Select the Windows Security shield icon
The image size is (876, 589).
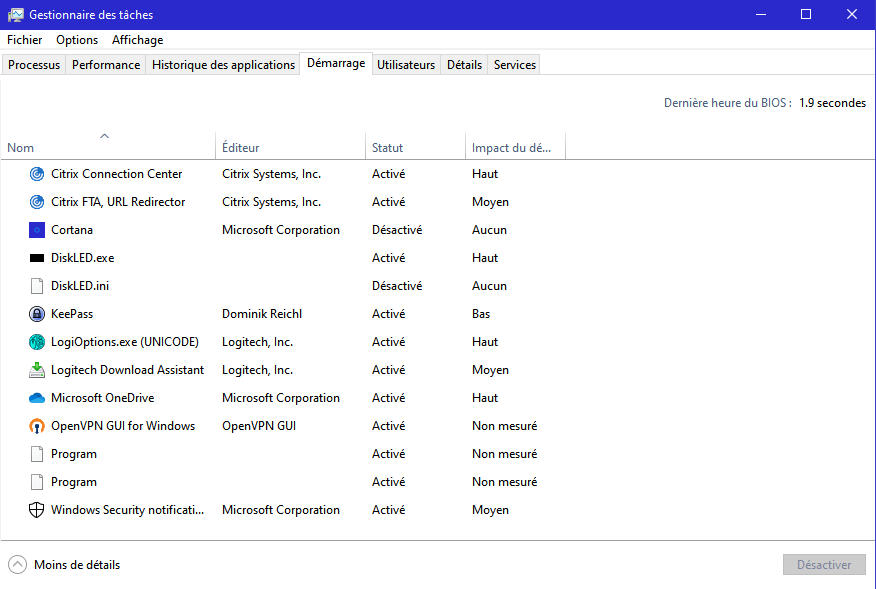coord(37,510)
